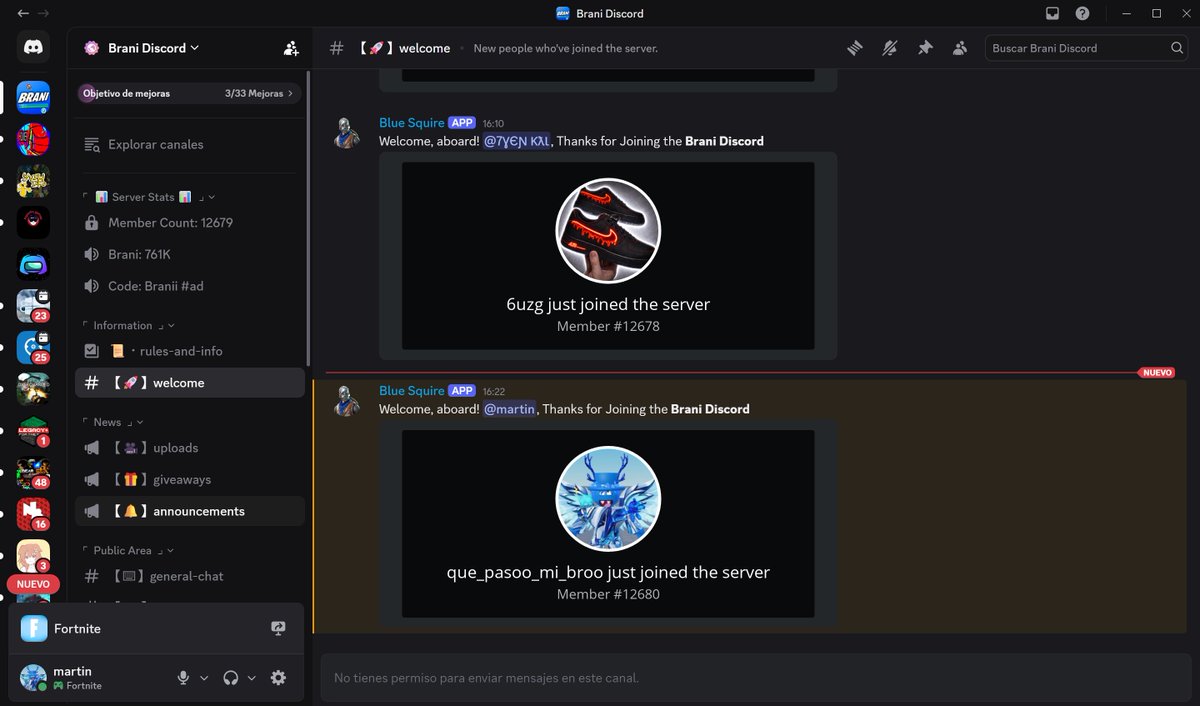Click the screen share icon beside Fortnite
Screen dimensions: 1200x706
(x=278, y=628)
